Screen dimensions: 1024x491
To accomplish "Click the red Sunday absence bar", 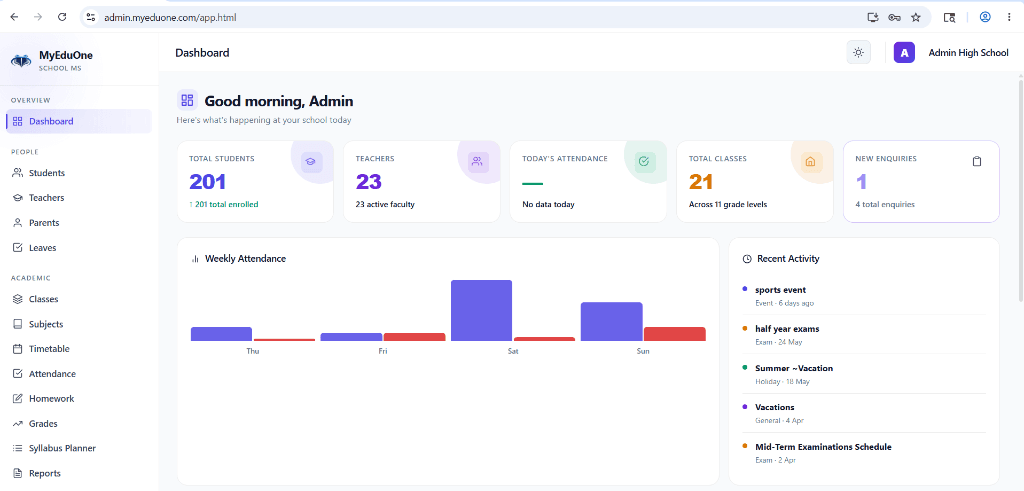I will 675,334.
